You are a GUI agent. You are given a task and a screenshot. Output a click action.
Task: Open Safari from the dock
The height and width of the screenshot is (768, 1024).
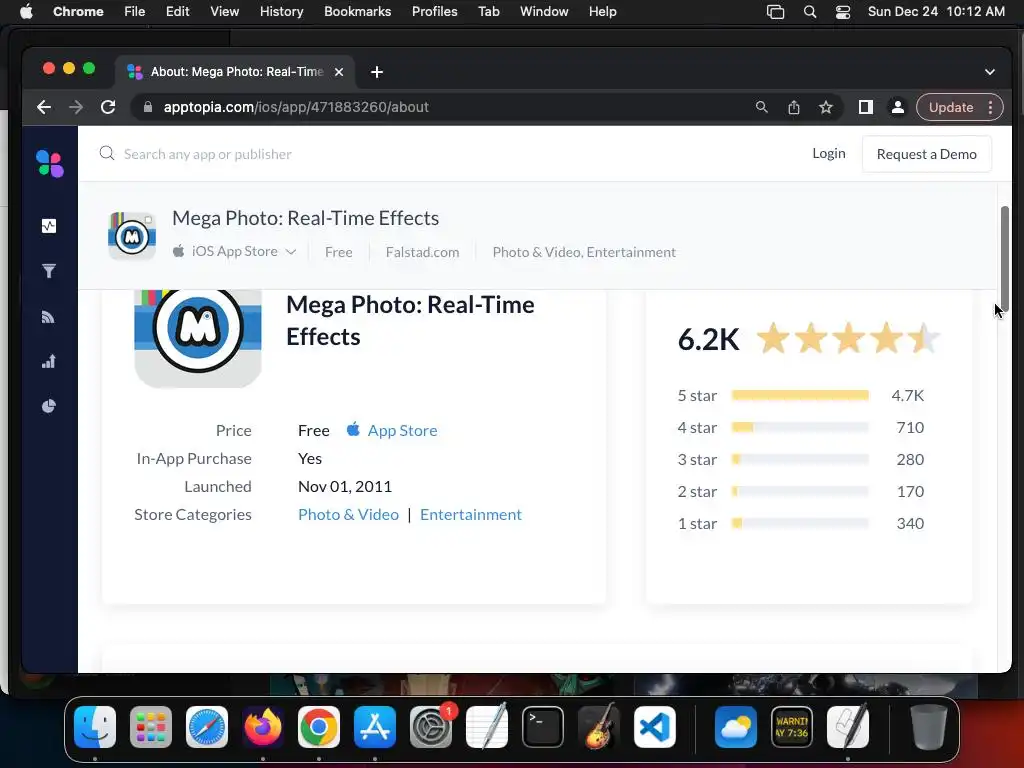coord(207,727)
